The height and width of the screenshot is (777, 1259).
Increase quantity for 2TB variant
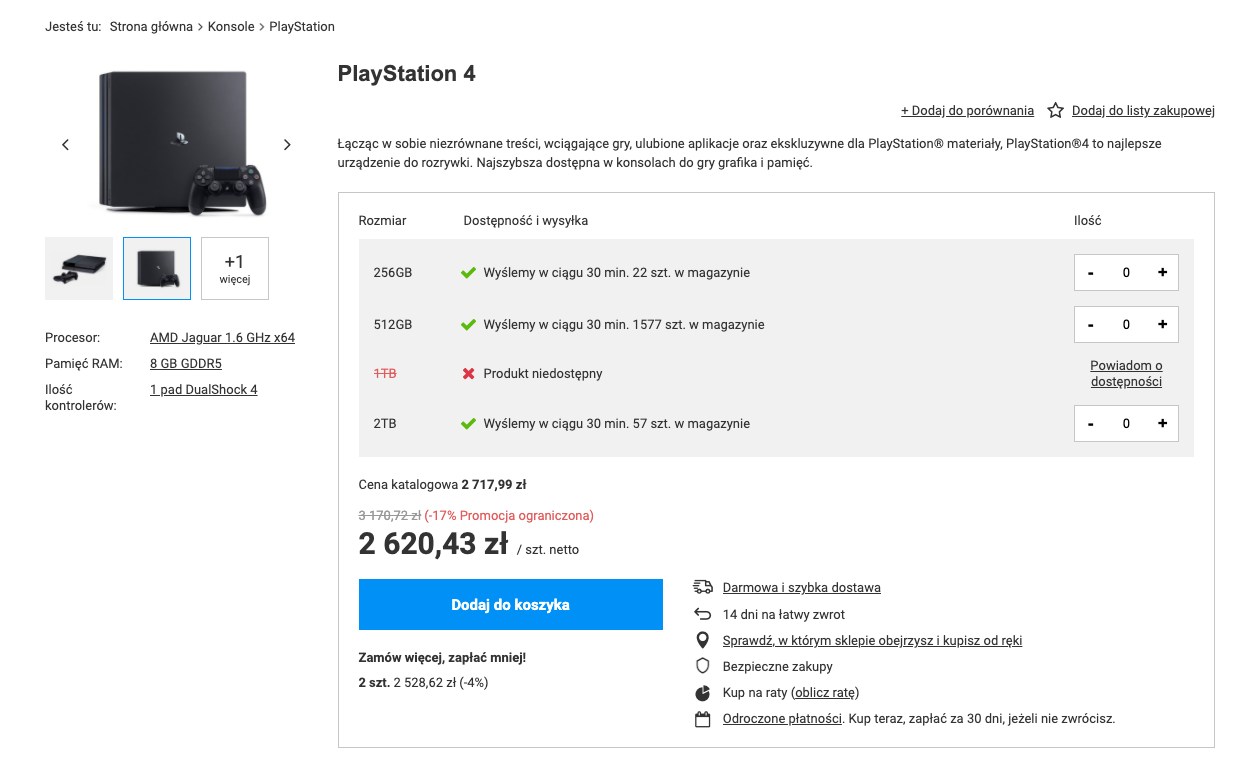(x=1162, y=423)
